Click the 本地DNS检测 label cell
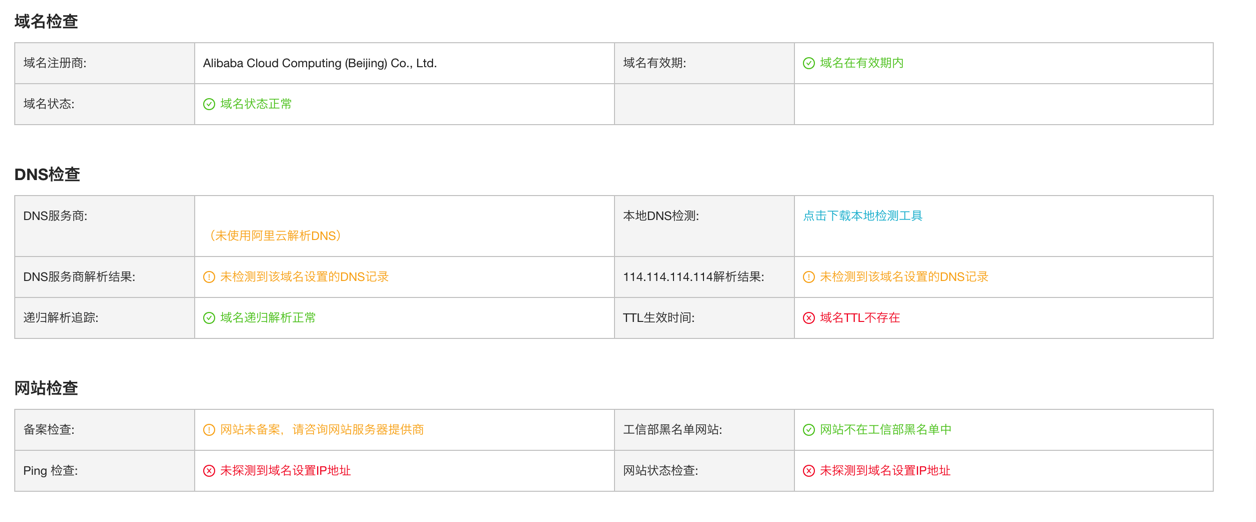The width and height of the screenshot is (1256, 522). 661,216
